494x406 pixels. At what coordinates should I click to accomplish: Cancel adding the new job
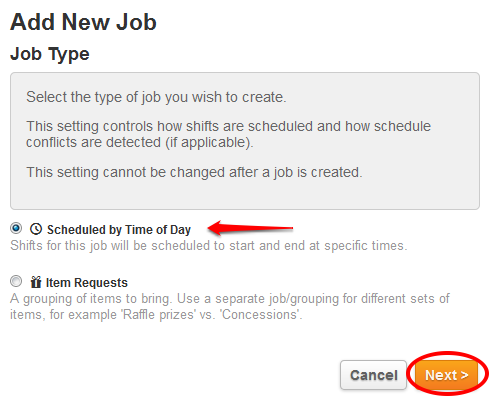coord(373,375)
